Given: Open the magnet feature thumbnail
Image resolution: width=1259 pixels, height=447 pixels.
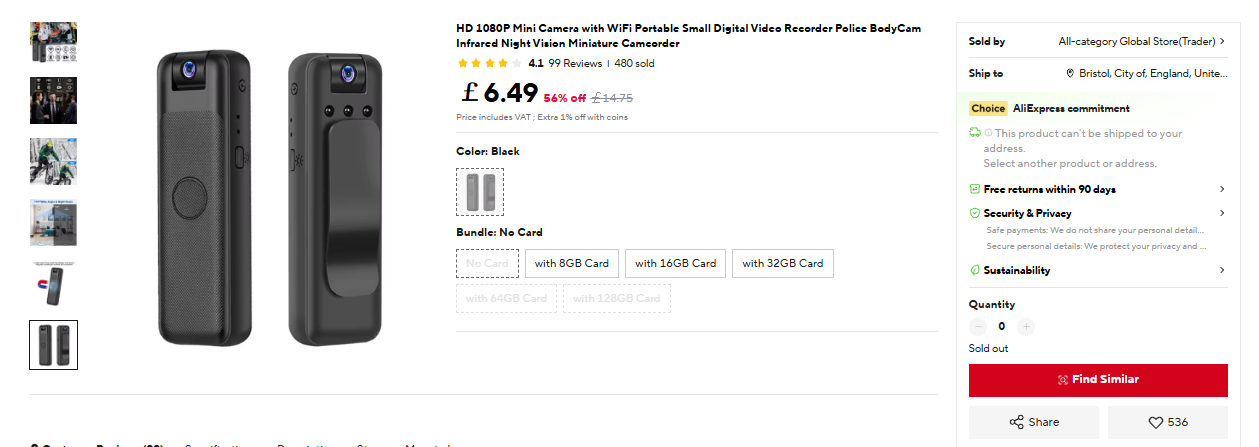Looking at the screenshot, I should point(53,284).
